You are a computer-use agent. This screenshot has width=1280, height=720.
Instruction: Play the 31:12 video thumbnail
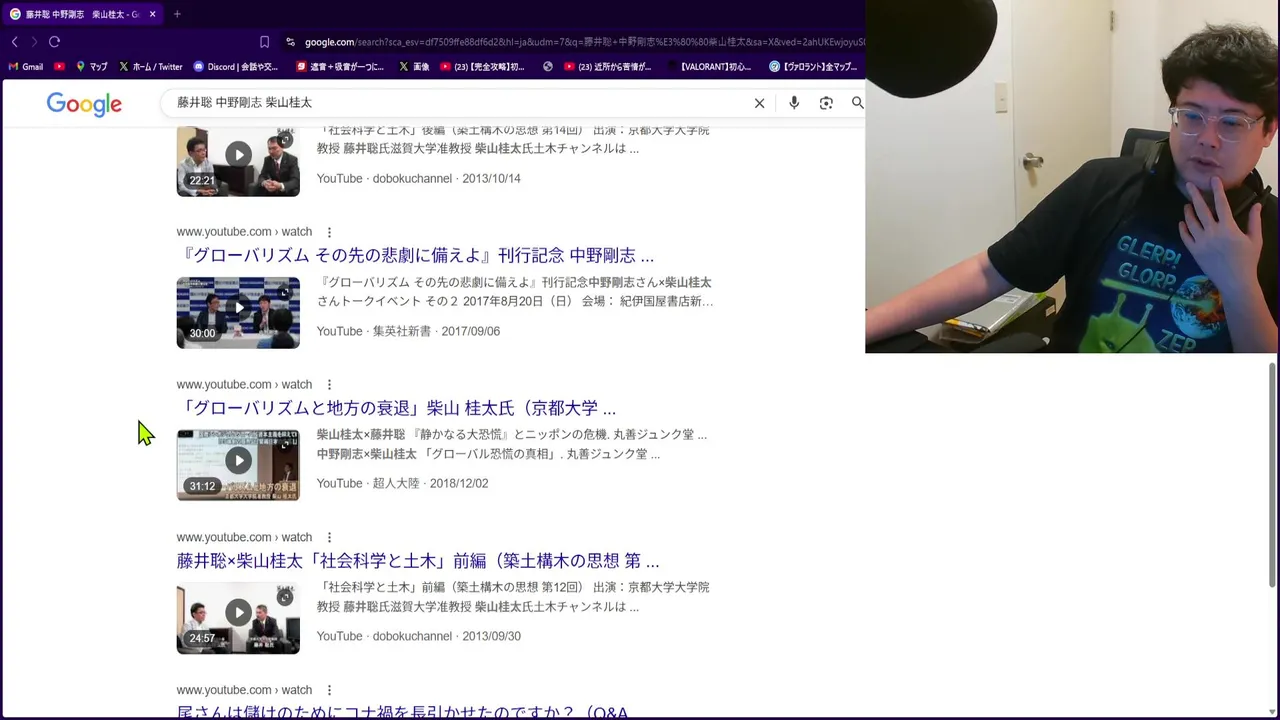pos(238,465)
